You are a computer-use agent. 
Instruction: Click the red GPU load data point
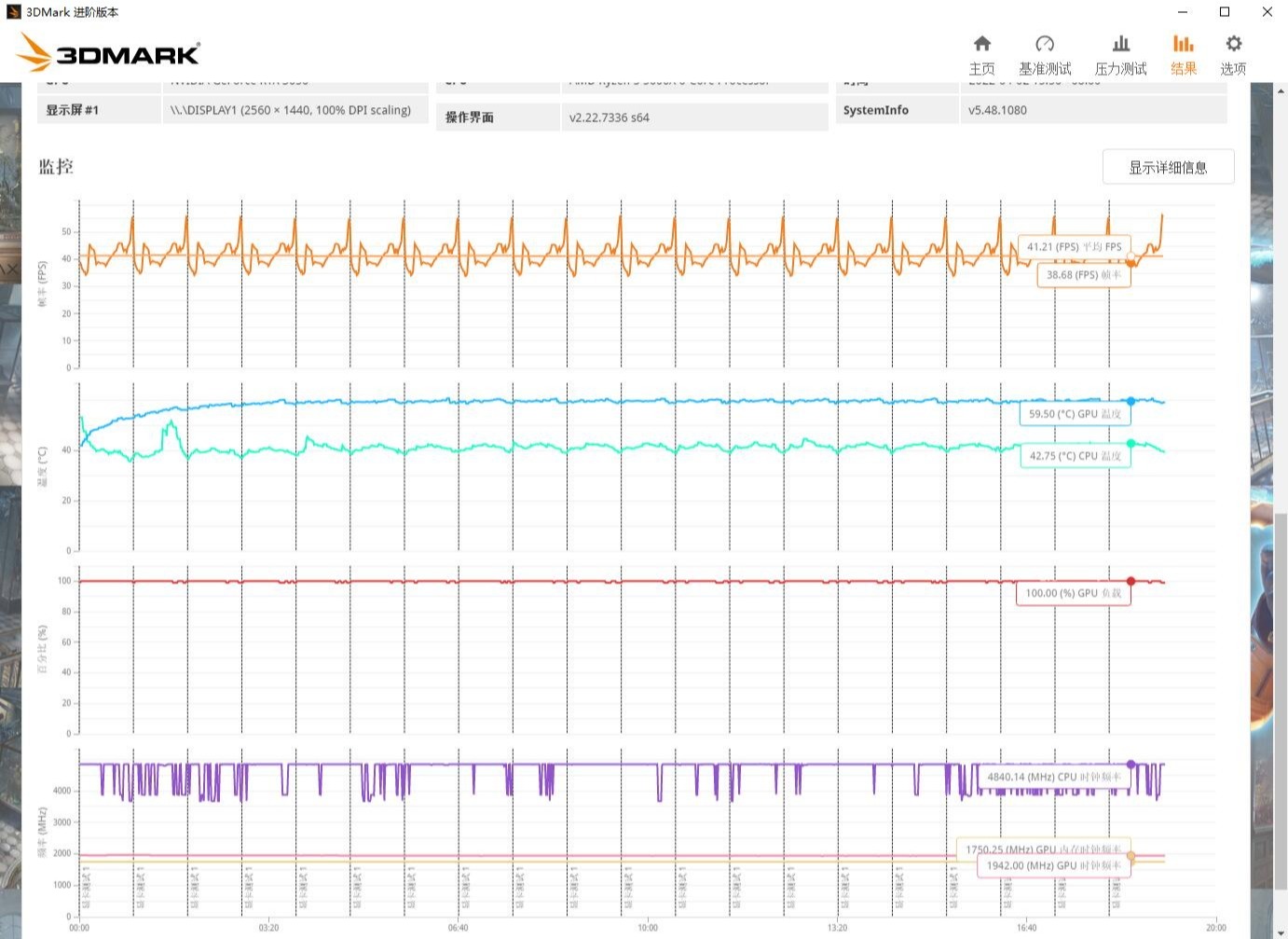tap(1131, 581)
